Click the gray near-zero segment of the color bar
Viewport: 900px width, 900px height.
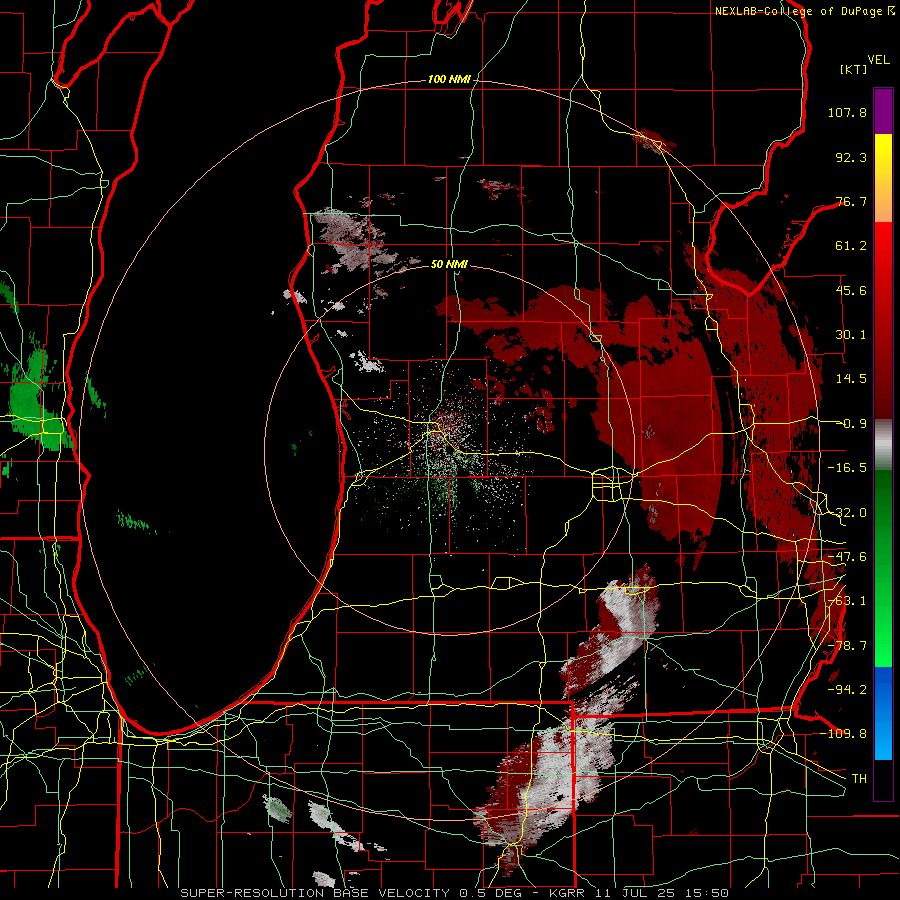883,445
